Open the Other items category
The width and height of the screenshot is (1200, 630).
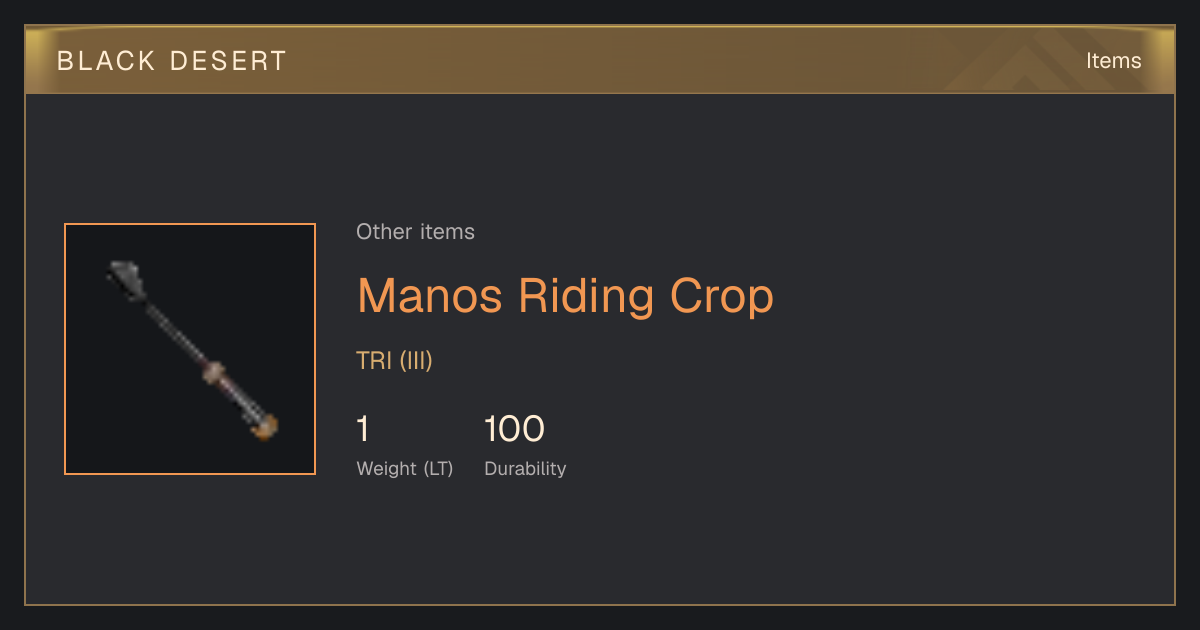(415, 232)
